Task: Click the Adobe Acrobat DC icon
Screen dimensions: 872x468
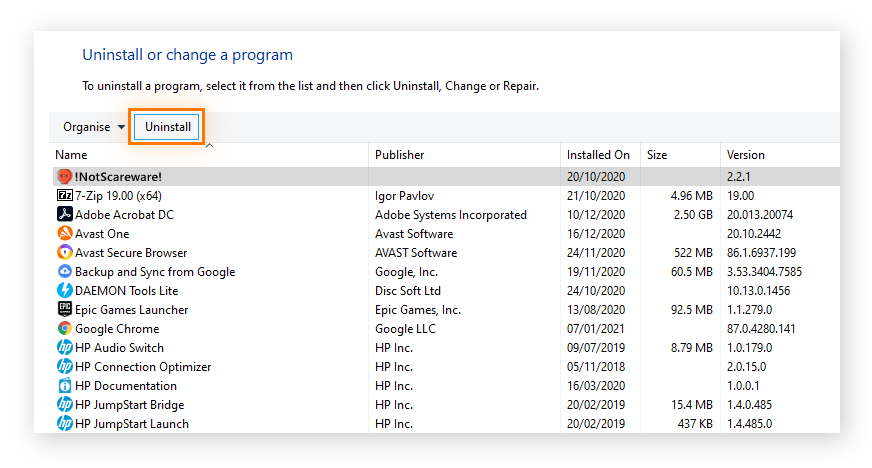Action: 65,215
